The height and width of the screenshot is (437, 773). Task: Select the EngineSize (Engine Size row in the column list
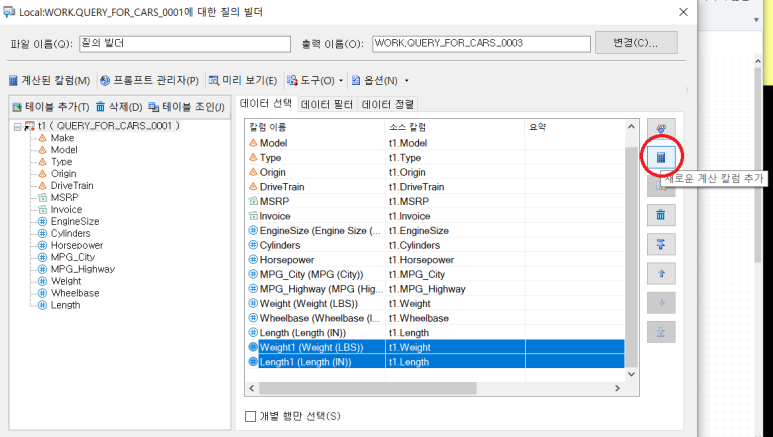pos(435,230)
